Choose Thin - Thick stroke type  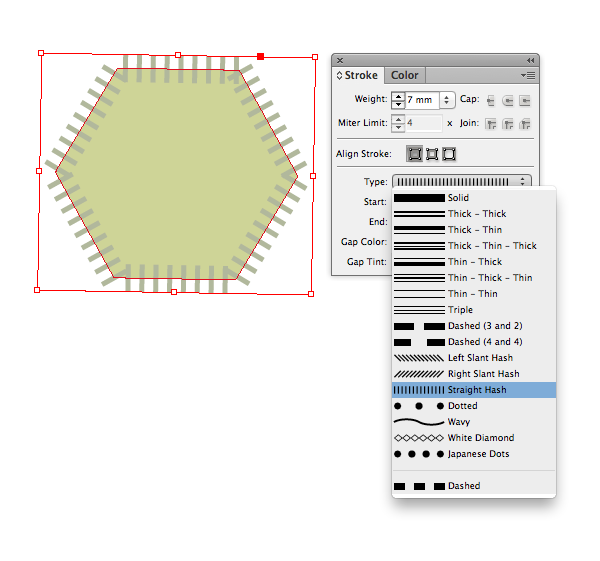pos(474,262)
